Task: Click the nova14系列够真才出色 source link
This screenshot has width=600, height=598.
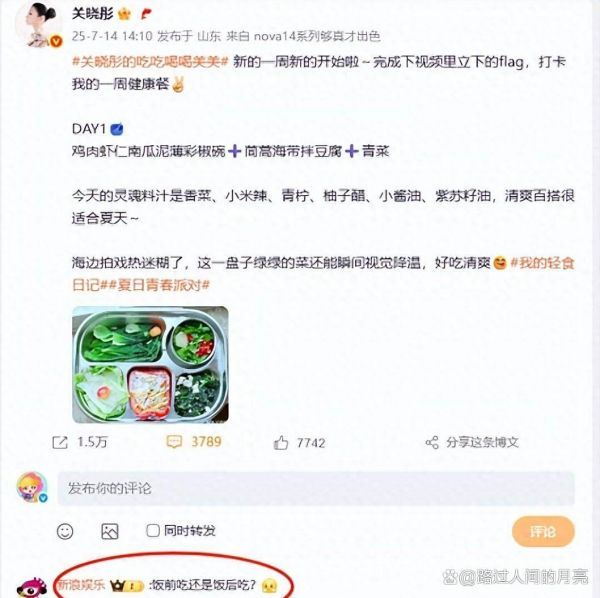Action: (x=317, y=36)
